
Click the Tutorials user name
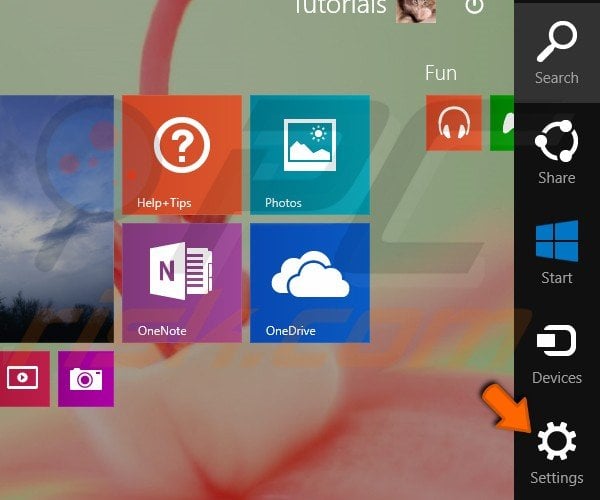(341, 7)
